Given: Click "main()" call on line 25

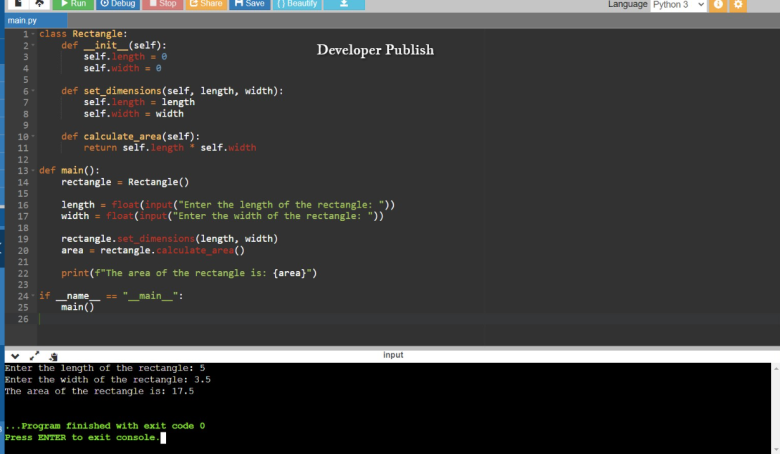Looking at the screenshot, I should click(78, 307).
